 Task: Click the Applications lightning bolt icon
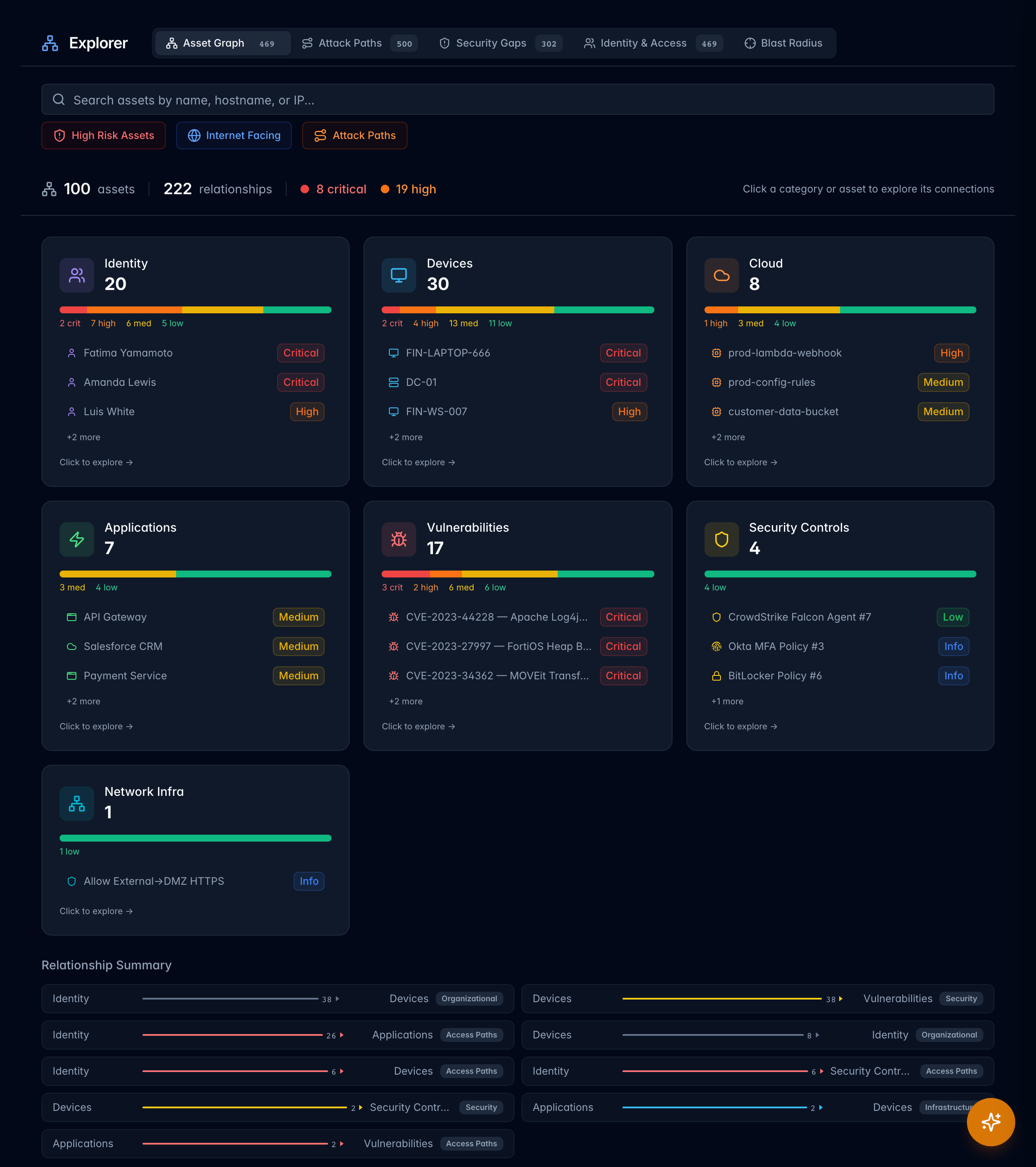coord(76,539)
